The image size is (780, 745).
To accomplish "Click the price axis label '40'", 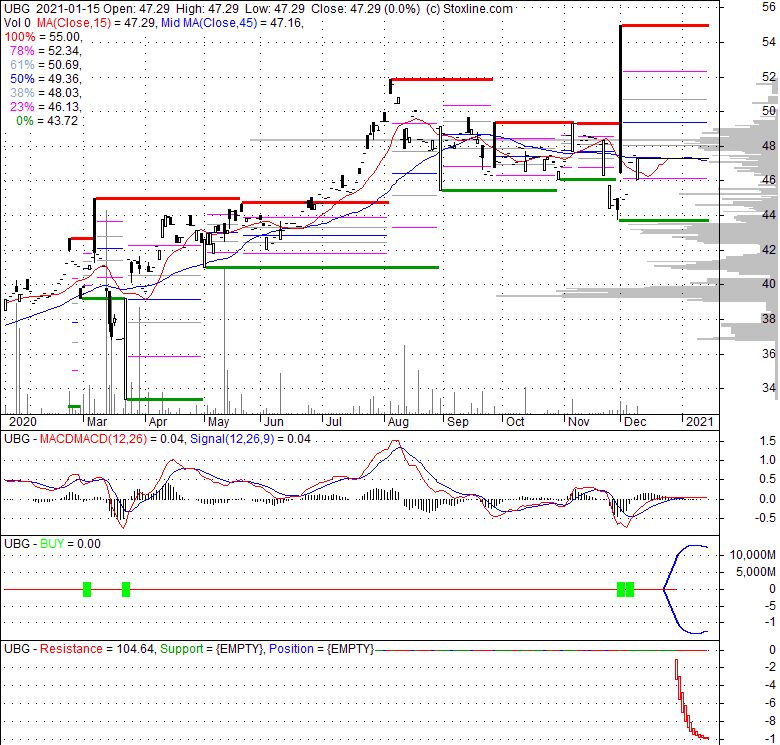I will pos(769,284).
